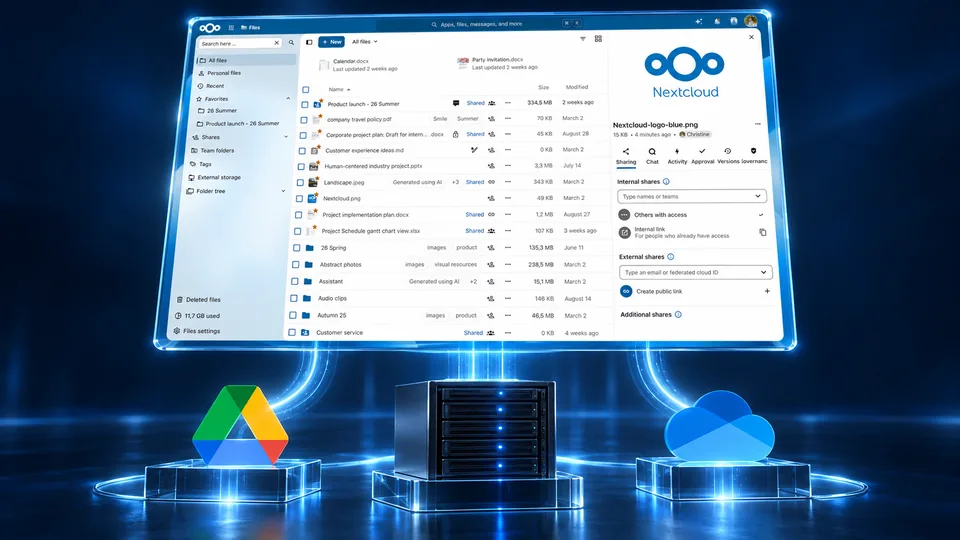960x540 pixels.
Task: Click the New button
Action: [x=331, y=42]
